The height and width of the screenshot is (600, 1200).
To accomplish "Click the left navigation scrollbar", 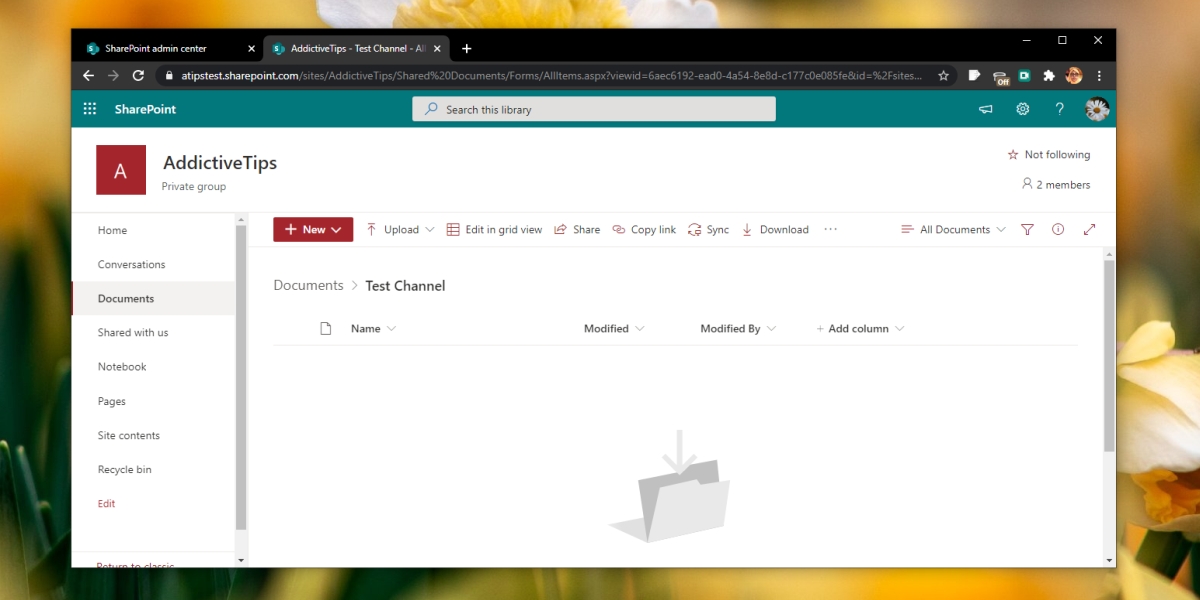I will (240, 378).
